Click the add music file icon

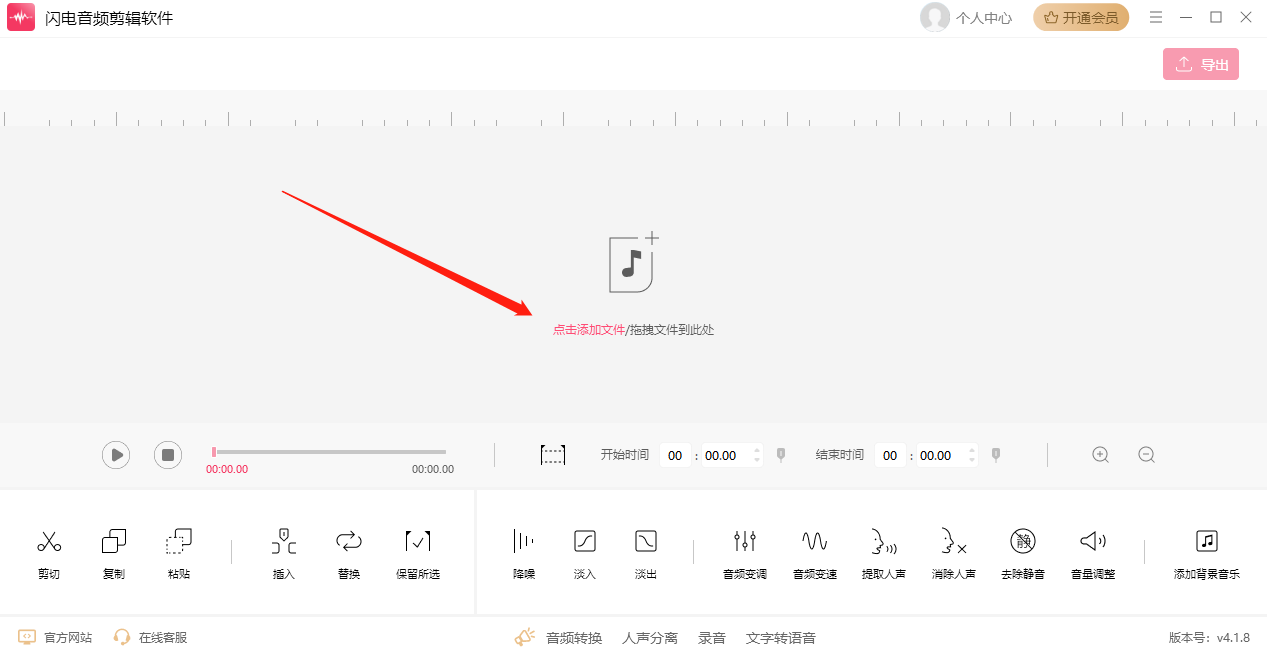634,262
